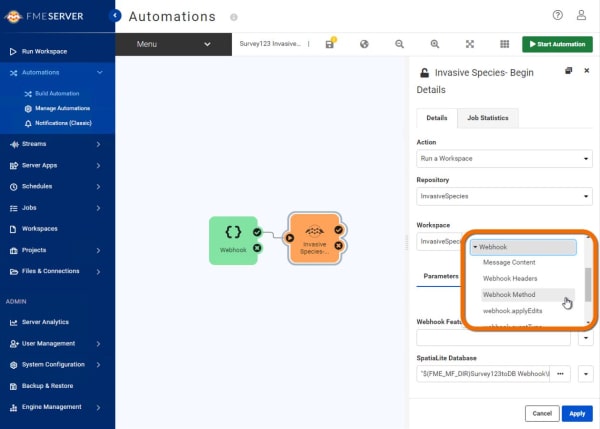Click the Webhook popup list scrollbar

point(588,284)
